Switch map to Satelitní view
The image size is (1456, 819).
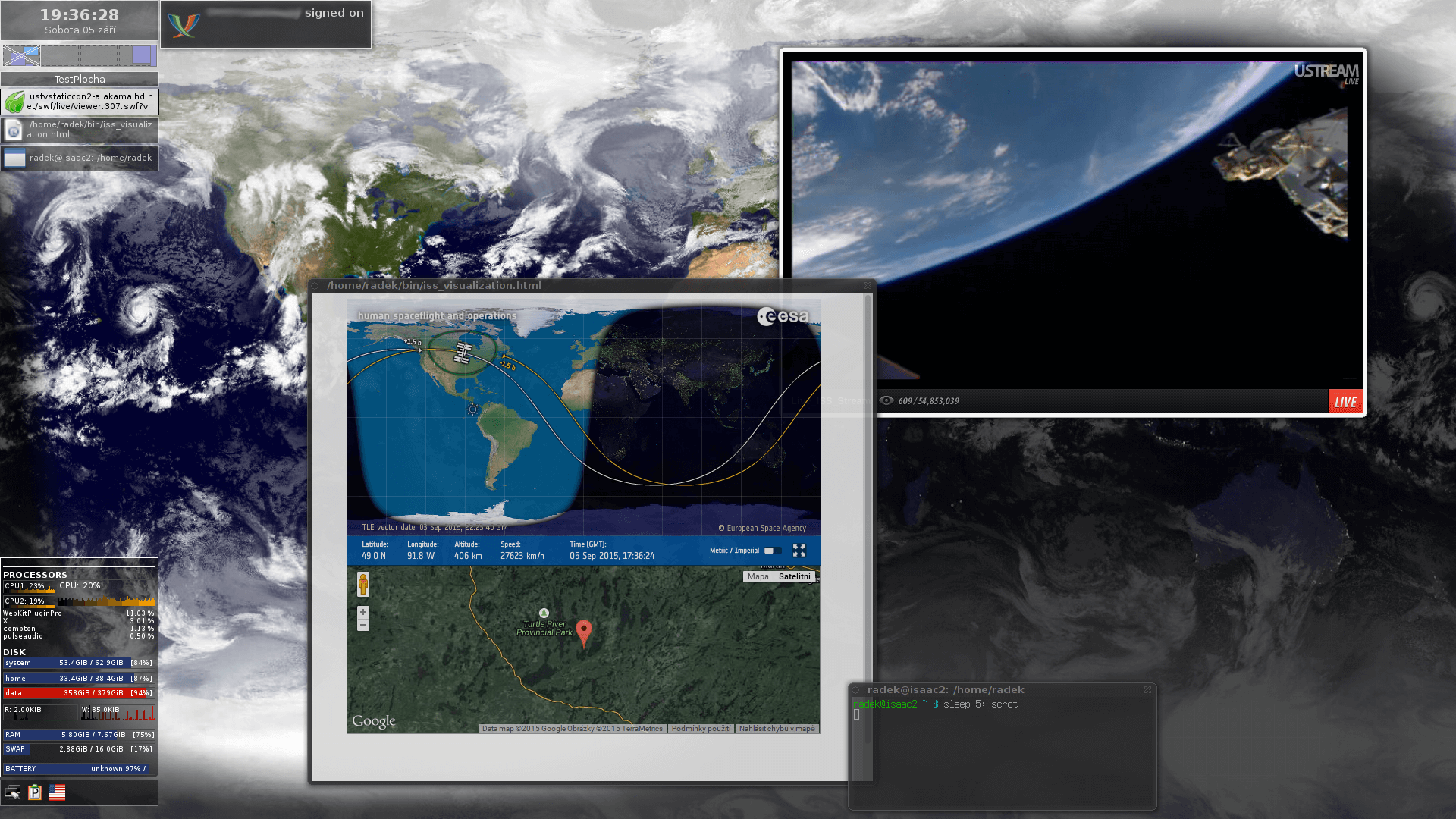(795, 576)
